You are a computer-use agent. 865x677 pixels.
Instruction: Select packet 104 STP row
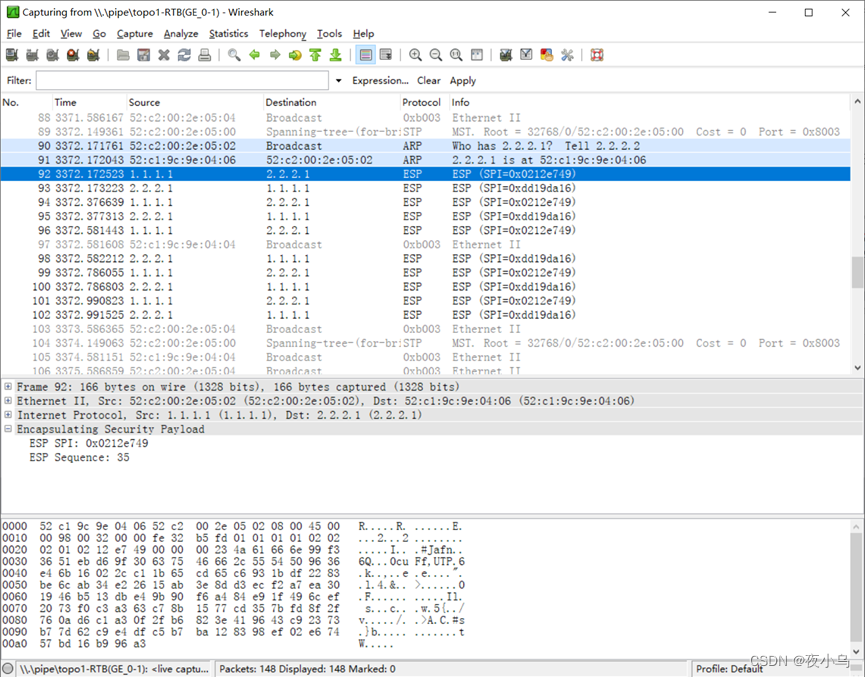click(x=425, y=343)
